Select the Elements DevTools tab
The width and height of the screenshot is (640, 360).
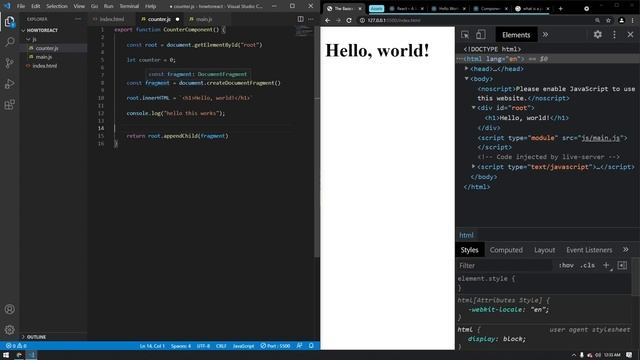[516, 35]
